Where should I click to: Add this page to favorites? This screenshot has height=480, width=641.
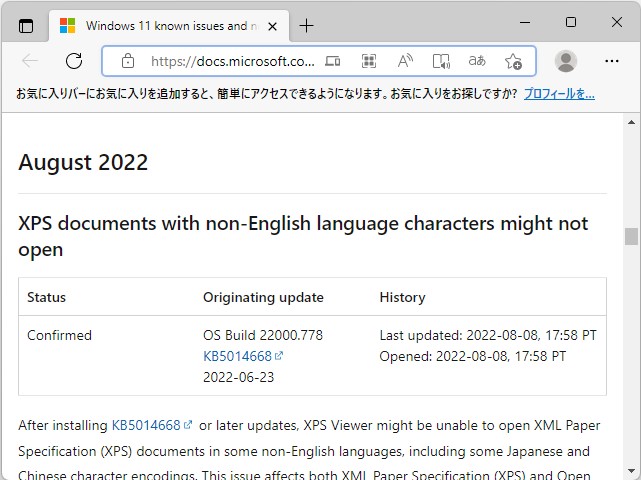[513, 61]
